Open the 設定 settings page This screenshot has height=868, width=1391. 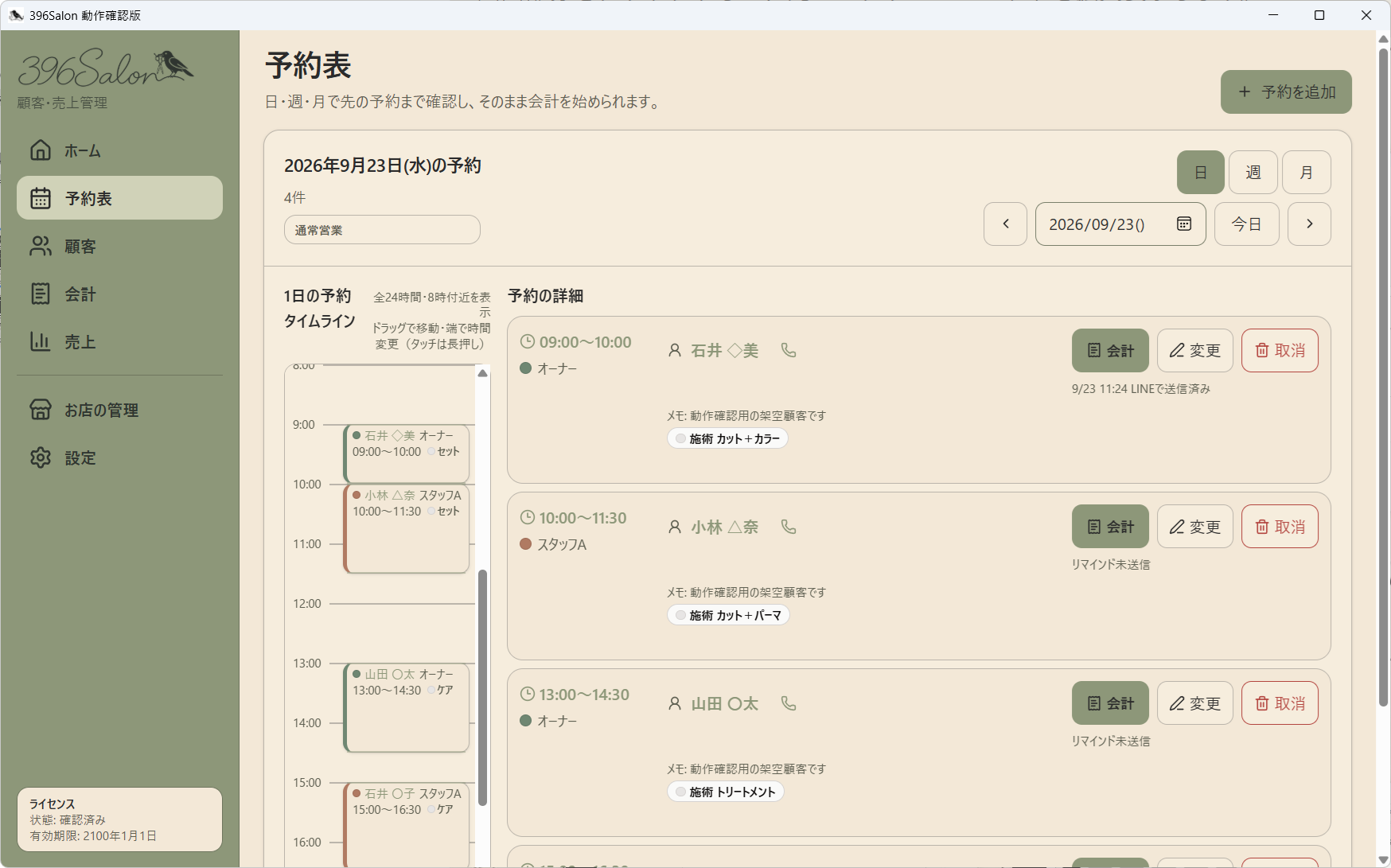[119, 457]
